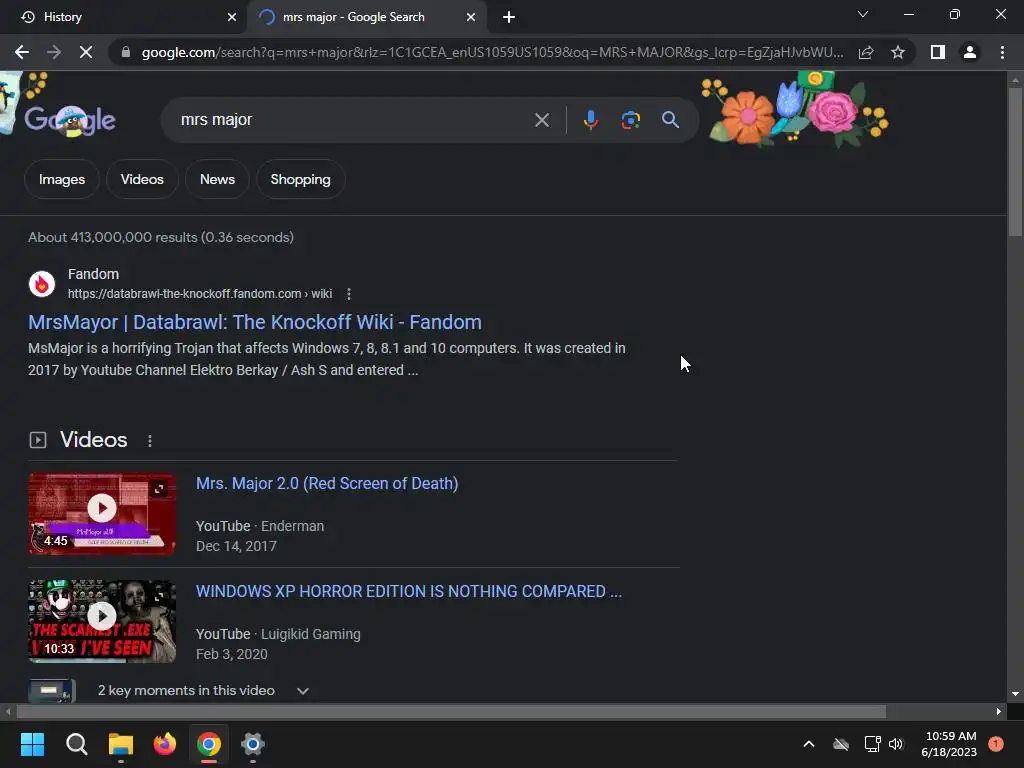The height and width of the screenshot is (768, 1024).
Task: Open the new tab button
Action: click(509, 17)
